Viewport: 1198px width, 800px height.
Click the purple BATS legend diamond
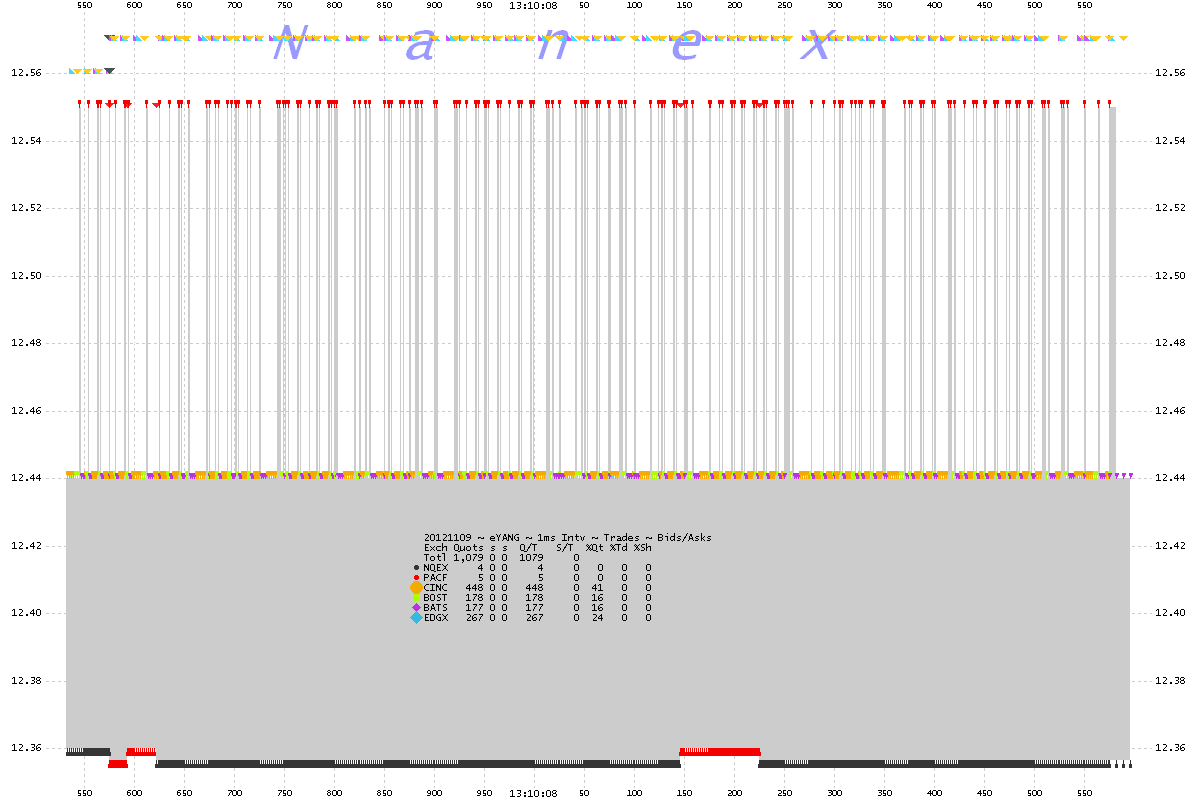pyautogui.click(x=416, y=607)
